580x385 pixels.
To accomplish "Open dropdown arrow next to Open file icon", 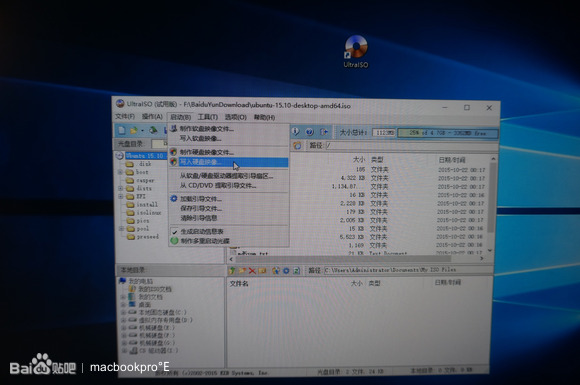I will tap(142, 131).
